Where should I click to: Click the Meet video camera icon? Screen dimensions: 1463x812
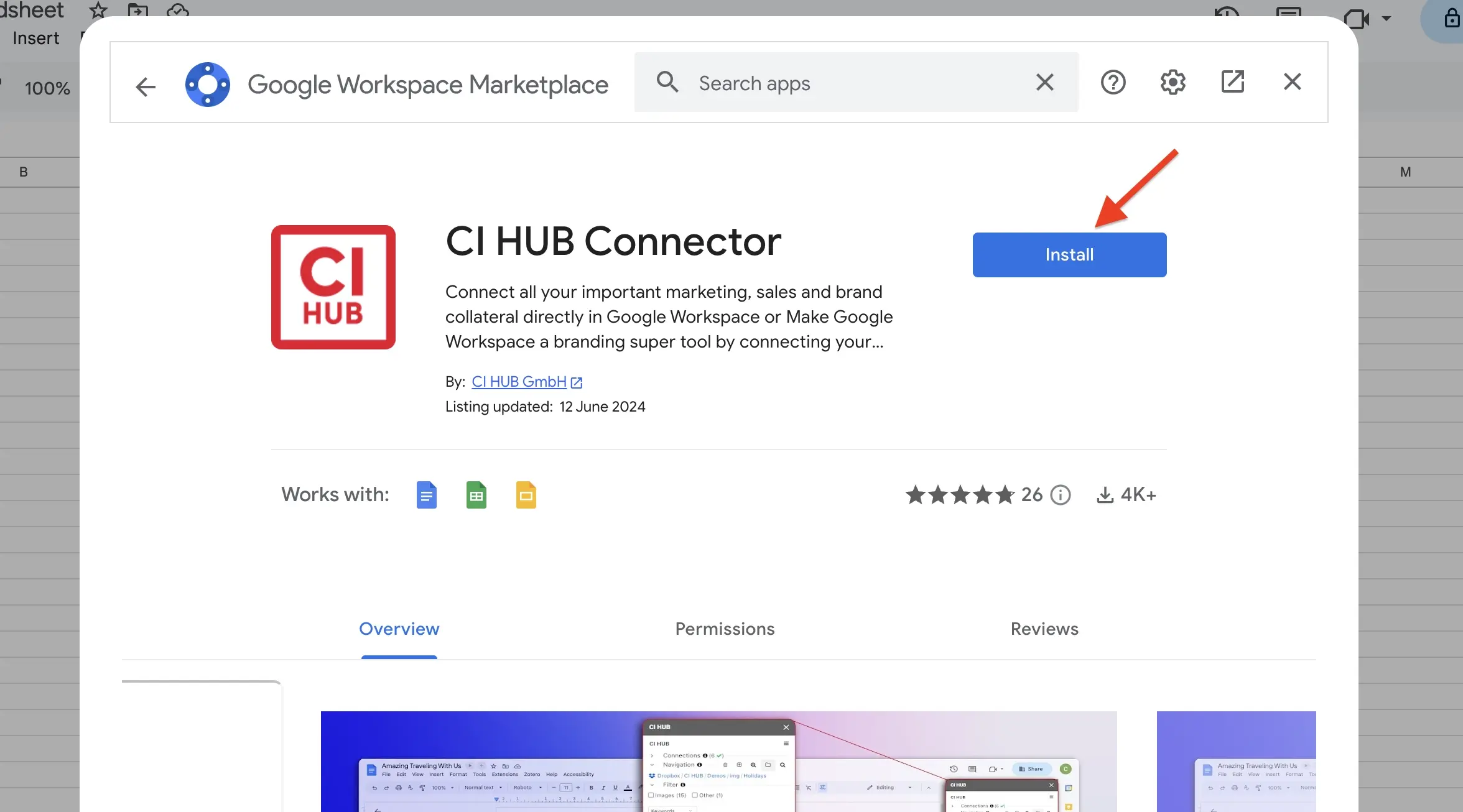tap(1357, 19)
